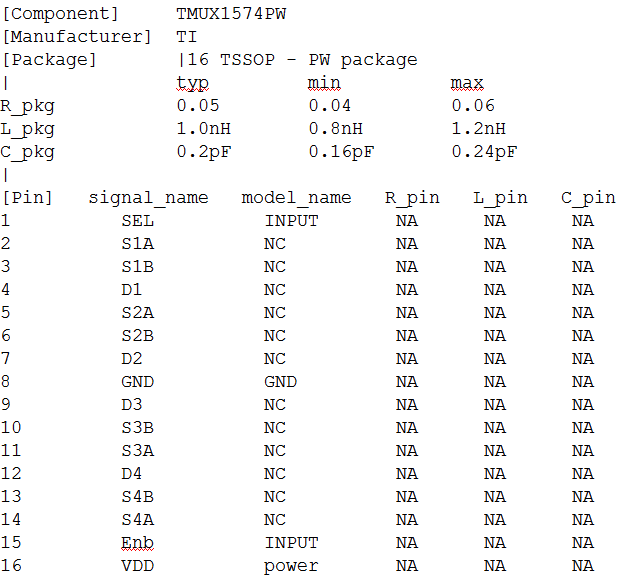Click the Enb signal name
Viewport: 622px width, 578px height.
(x=138, y=543)
